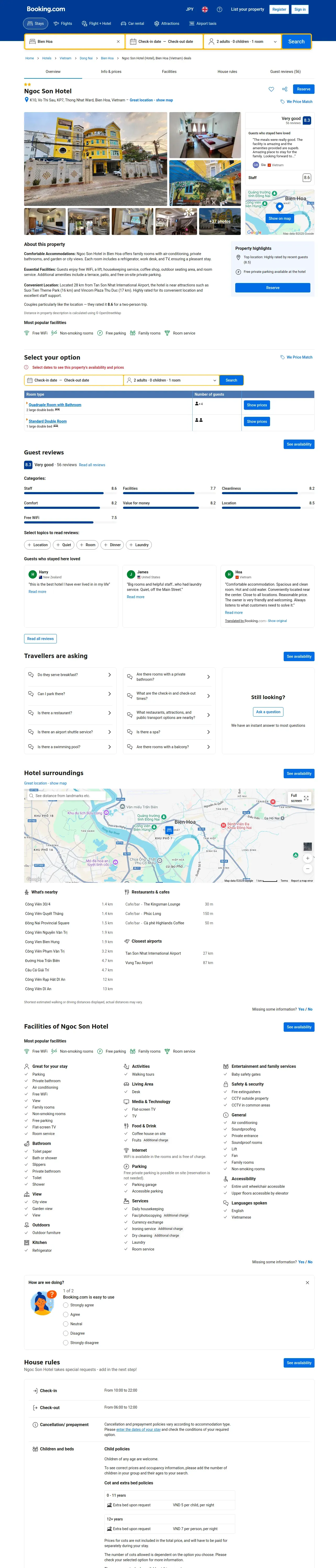Switch to Facilities tab

(x=169, y=71)
